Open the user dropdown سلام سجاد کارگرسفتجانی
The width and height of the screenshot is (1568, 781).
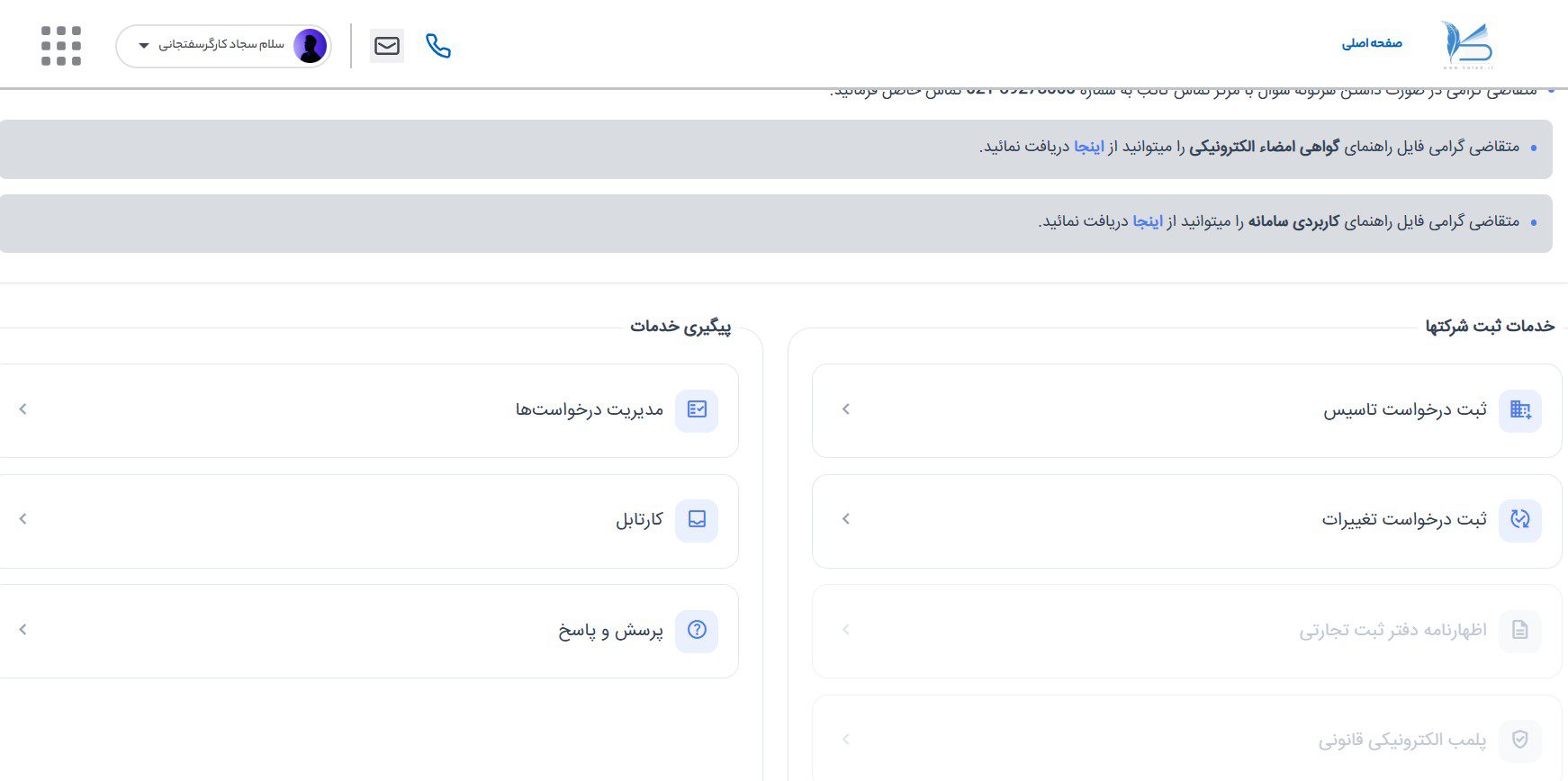click(x=223, y=46)
